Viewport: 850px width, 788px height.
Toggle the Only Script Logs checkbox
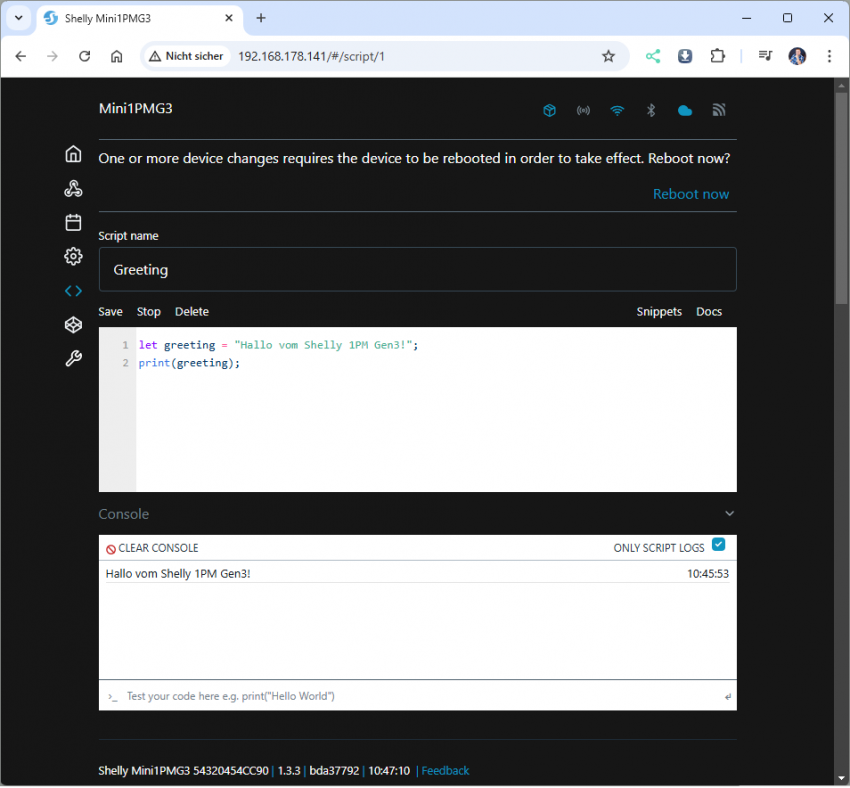(x=718, y=545)
